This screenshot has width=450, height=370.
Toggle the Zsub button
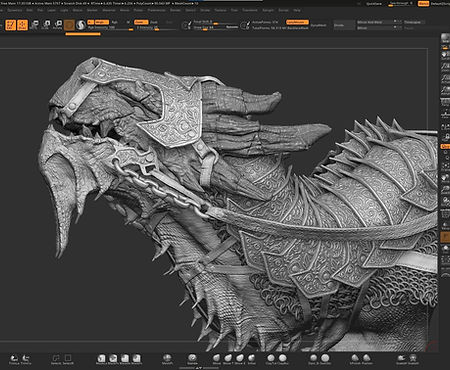click(154, 22)
